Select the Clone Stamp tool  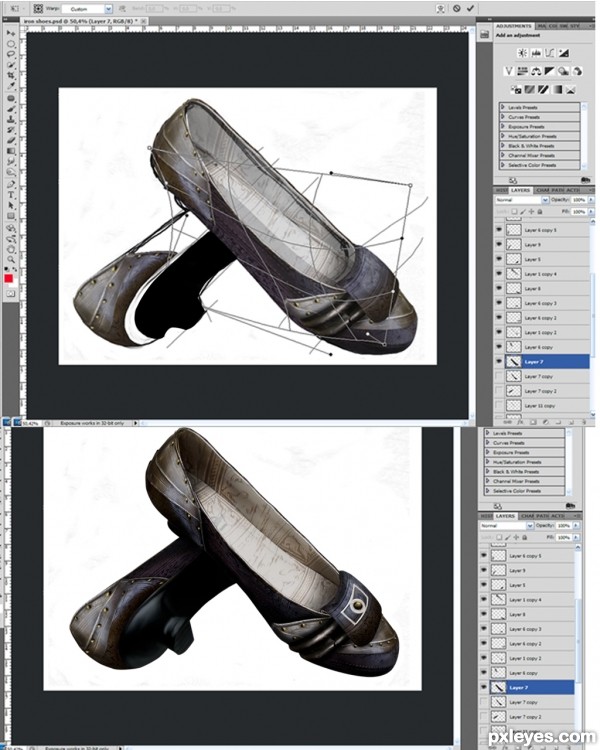pyautogui.click(x=11, y=120)
